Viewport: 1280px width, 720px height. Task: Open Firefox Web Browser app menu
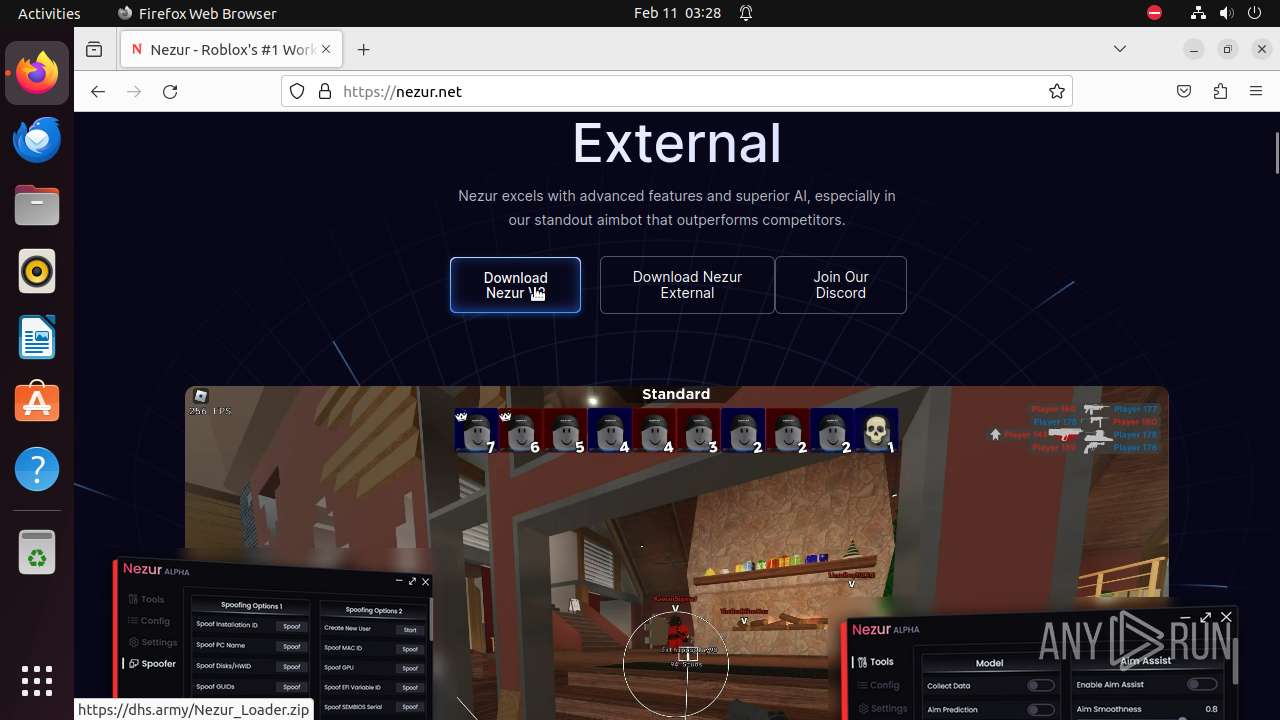coord(196,13)
